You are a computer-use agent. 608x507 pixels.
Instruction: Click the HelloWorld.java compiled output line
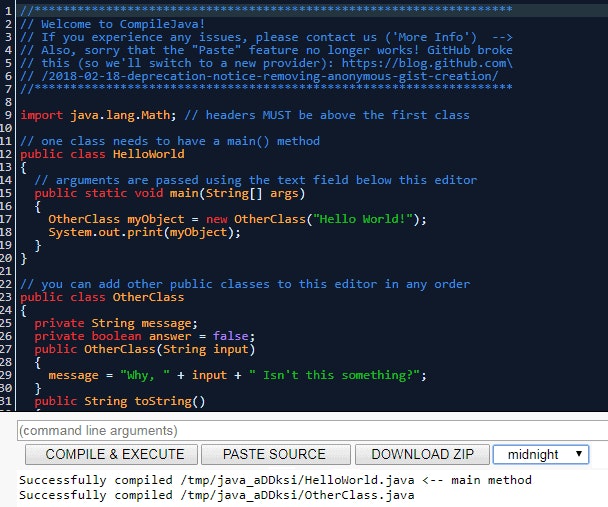click(x=275, y=480)
